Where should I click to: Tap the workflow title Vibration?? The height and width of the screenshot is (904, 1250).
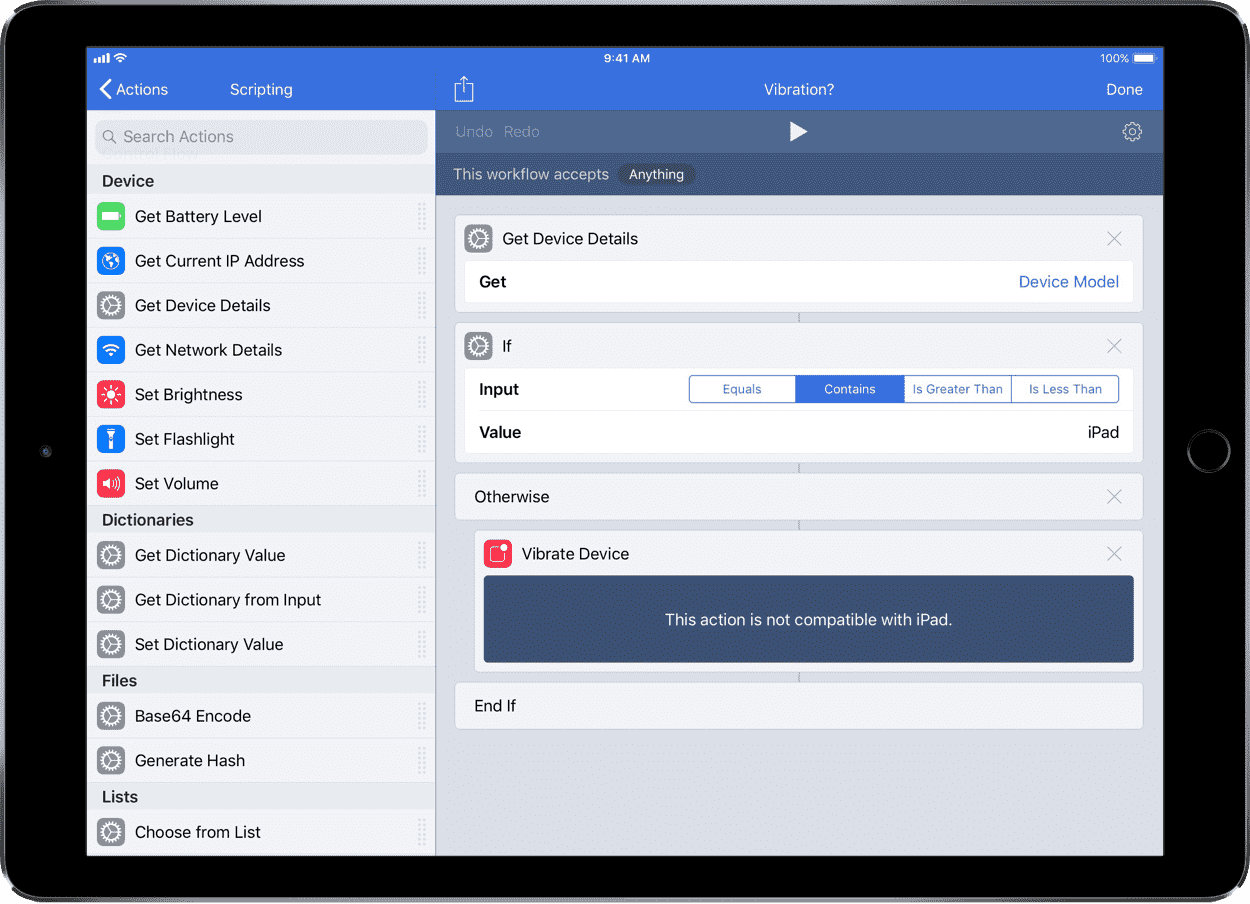799,89
